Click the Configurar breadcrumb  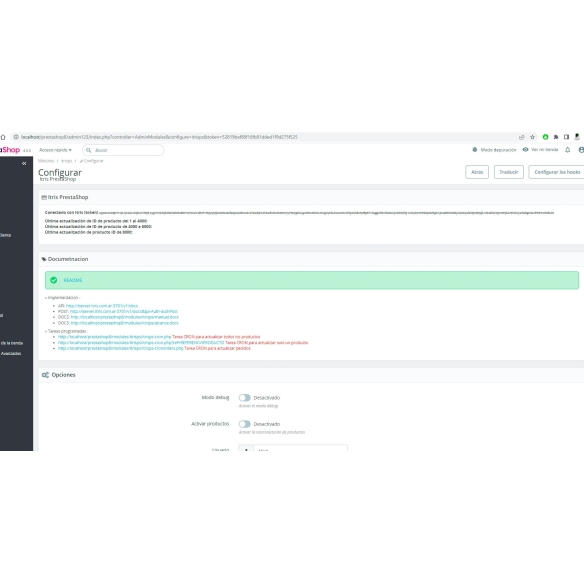pyautogui.click(x=92, y=161)
